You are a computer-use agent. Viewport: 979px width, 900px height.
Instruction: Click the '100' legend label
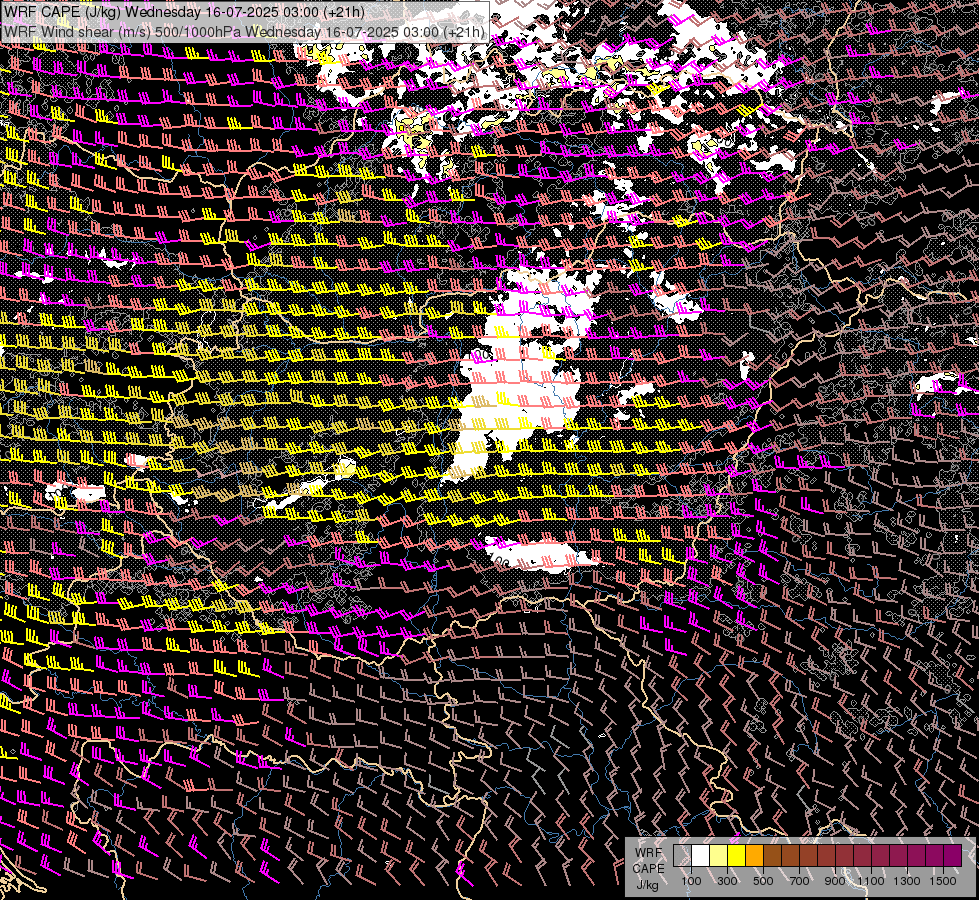691,881
